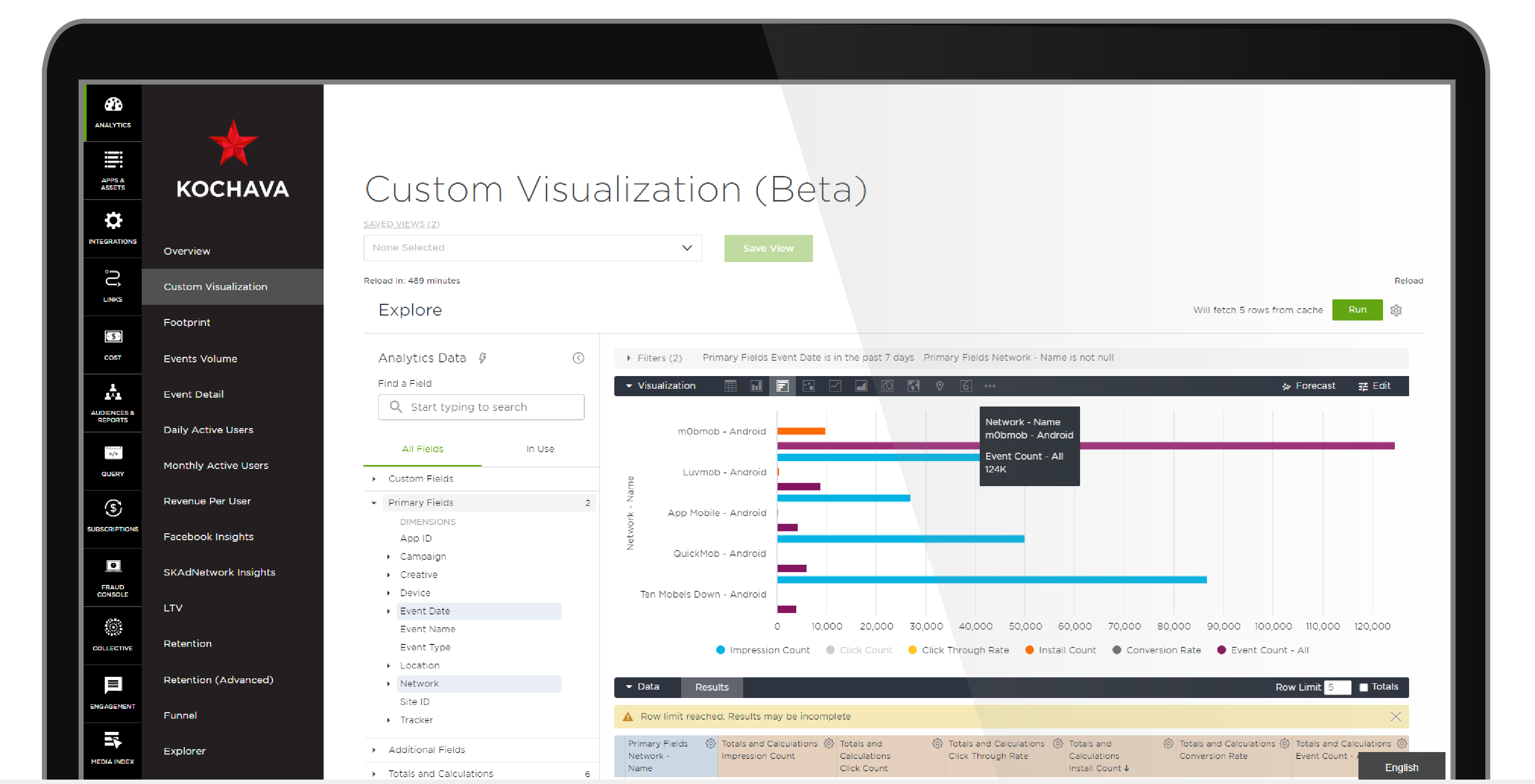The height and width of the screenshot is (784, 1535).
Task: Click the green Run button
Action: [x=1357, y=310]
